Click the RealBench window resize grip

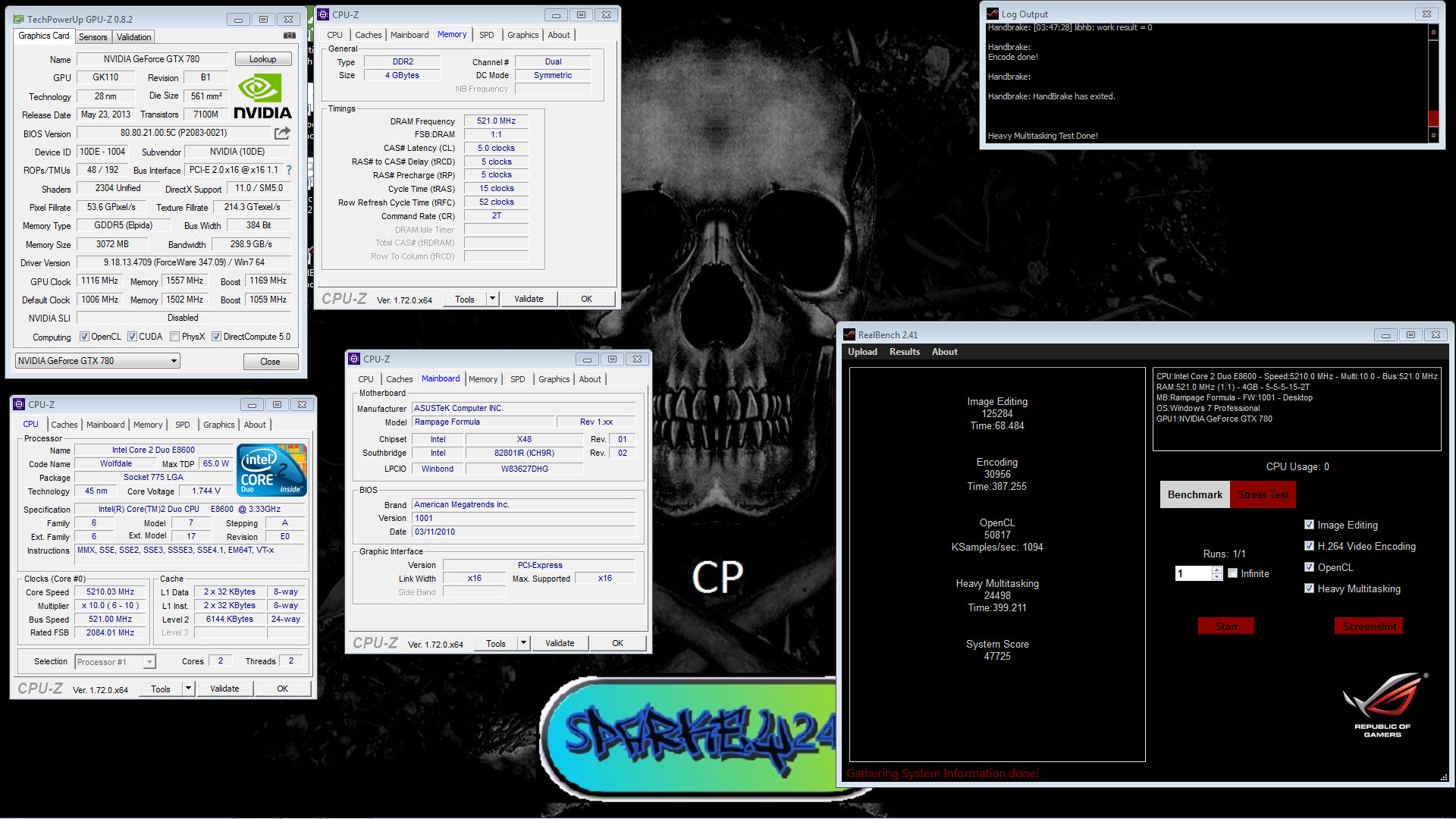[x=1444, y=777]
